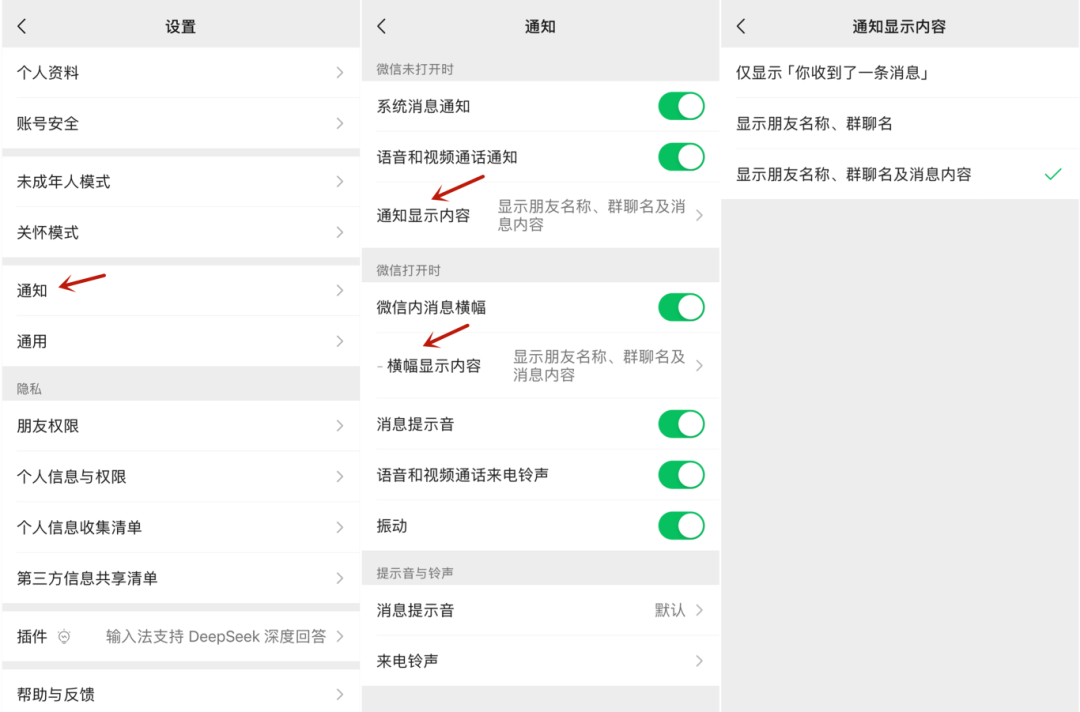The width and height of the screenshot is (1080, 712).
Task: Click the 提示音与铃声 section label
Action: click(415, 574)
